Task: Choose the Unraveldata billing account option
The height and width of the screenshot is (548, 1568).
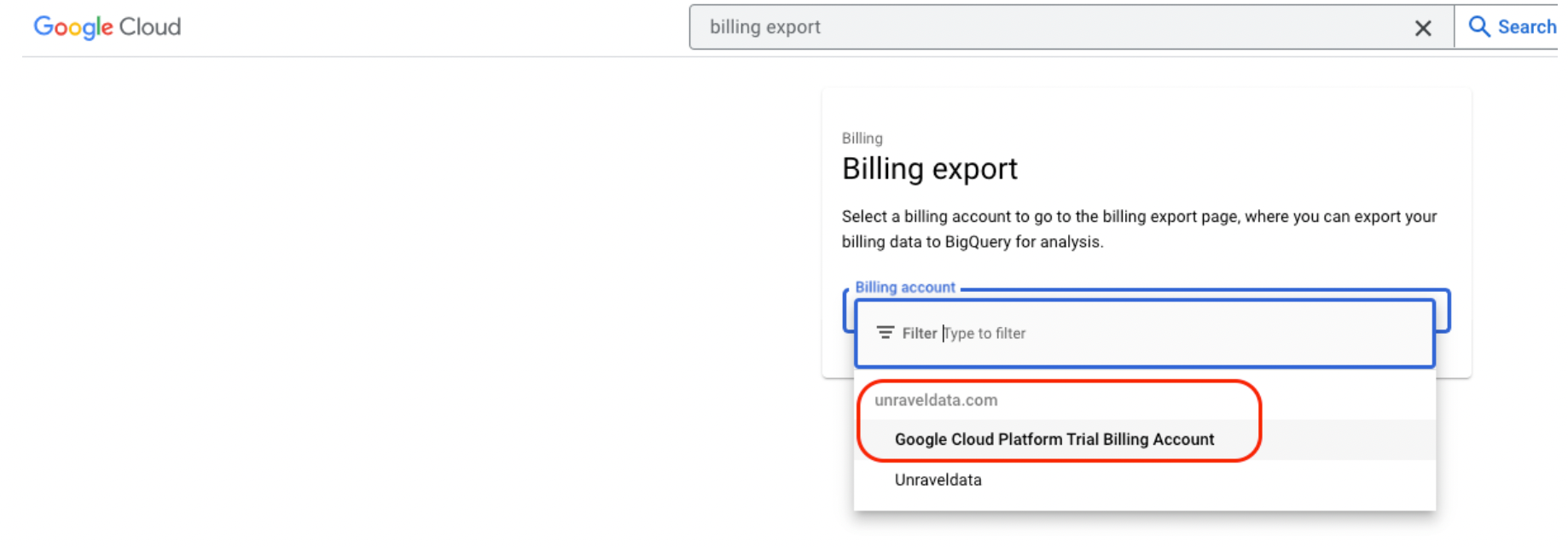Action: click(x=1145, y=481)
